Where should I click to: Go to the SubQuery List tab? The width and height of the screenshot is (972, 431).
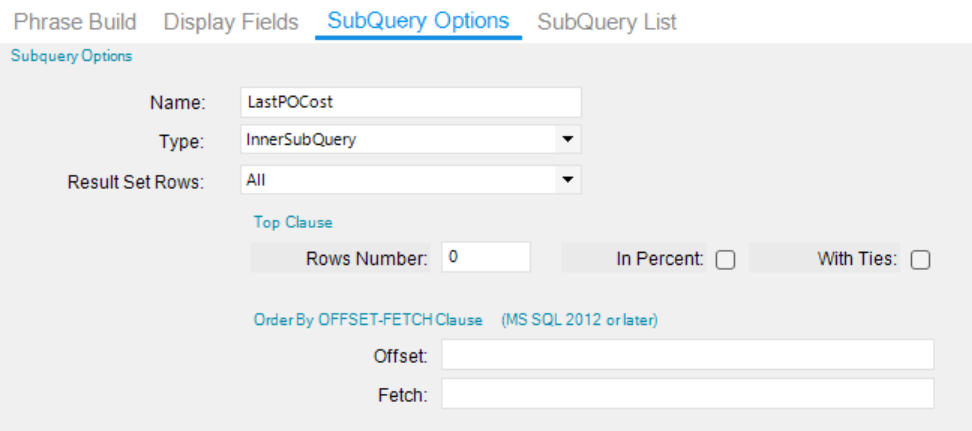click(607, 21)
